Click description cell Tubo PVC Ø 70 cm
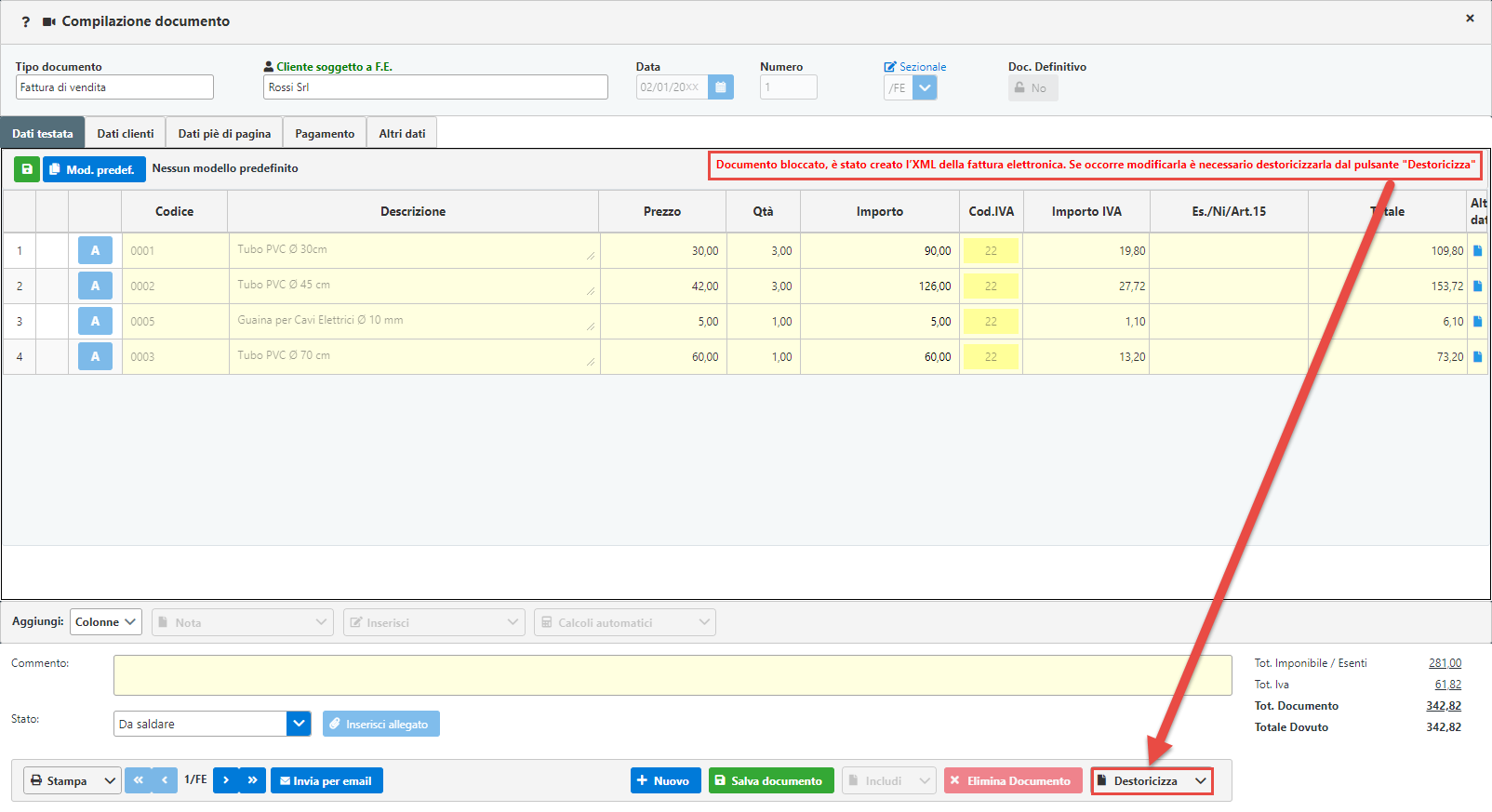The image size is (1492, 812). click(414, 356)
